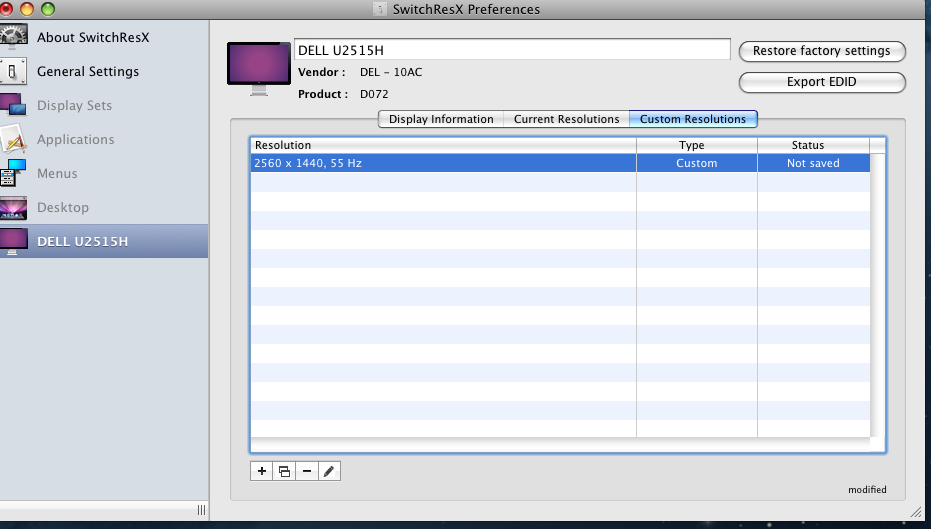Click the title bar document icon
The width and height of the screenshot is (931, 529).
point(379,9)
